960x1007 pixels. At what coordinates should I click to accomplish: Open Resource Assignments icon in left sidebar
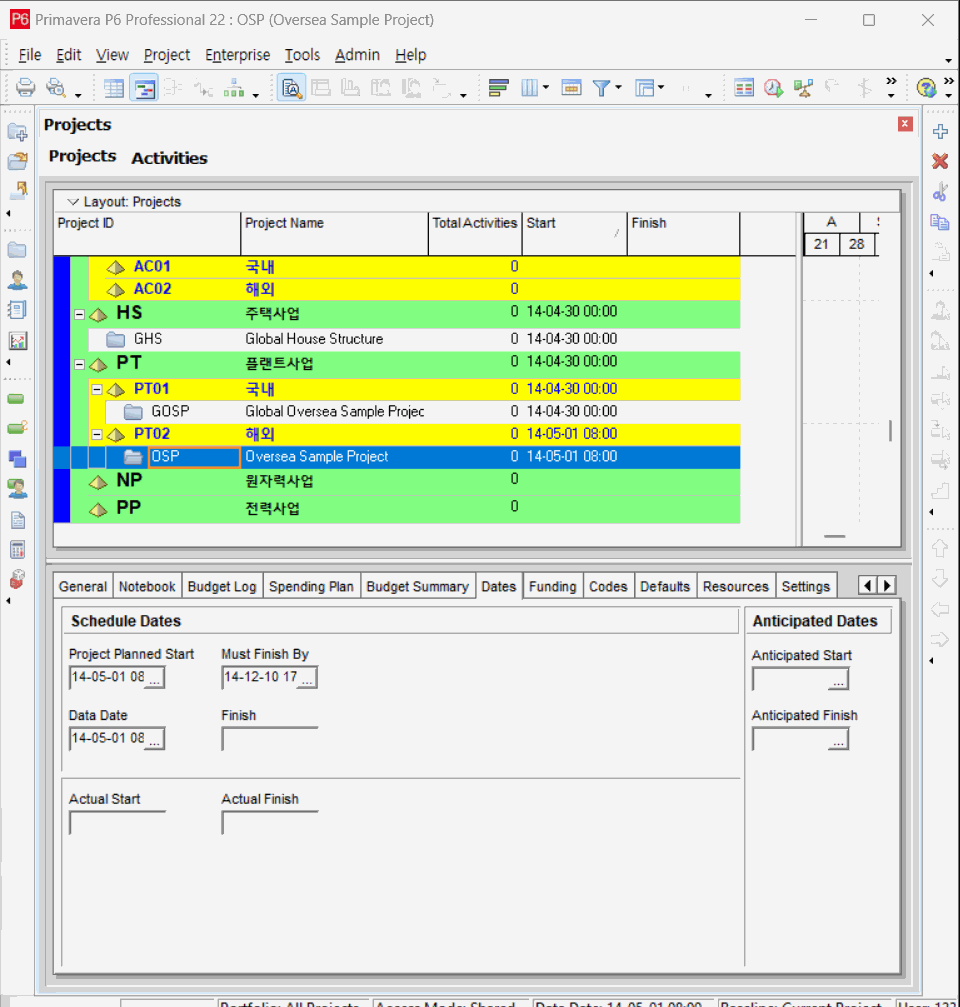tap(17, 488)
